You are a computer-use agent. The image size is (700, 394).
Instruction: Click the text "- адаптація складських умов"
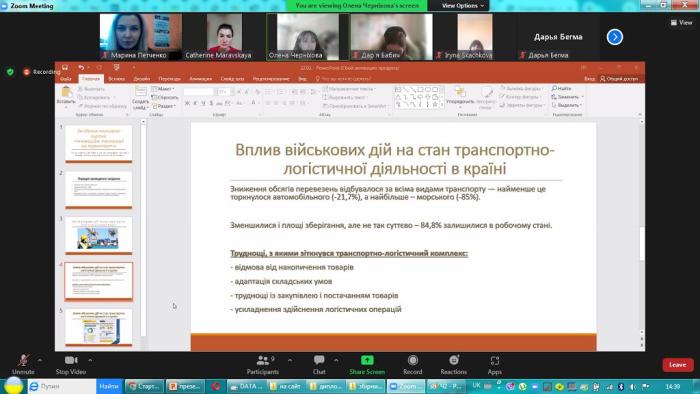[x=281, y=282]
